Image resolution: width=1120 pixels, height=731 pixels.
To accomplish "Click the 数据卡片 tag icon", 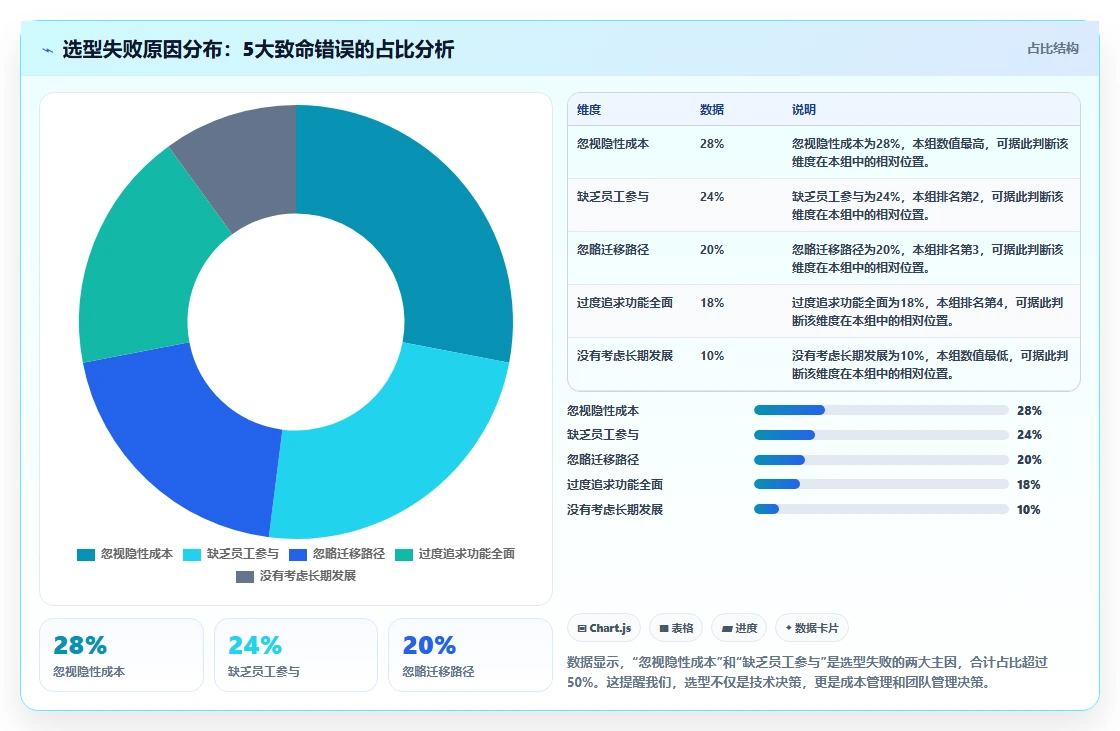I will click(789, 628).
